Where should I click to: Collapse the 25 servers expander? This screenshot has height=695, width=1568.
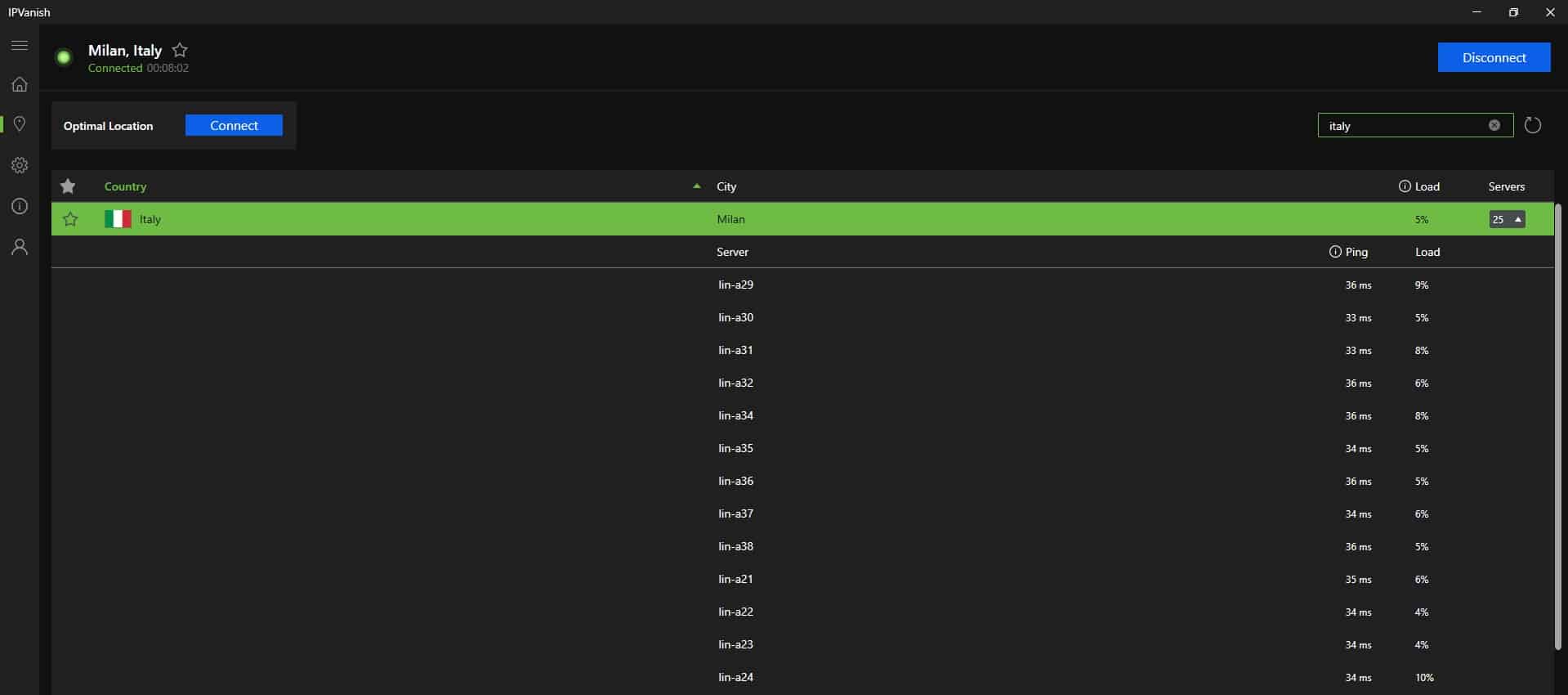pos(1507,219)
